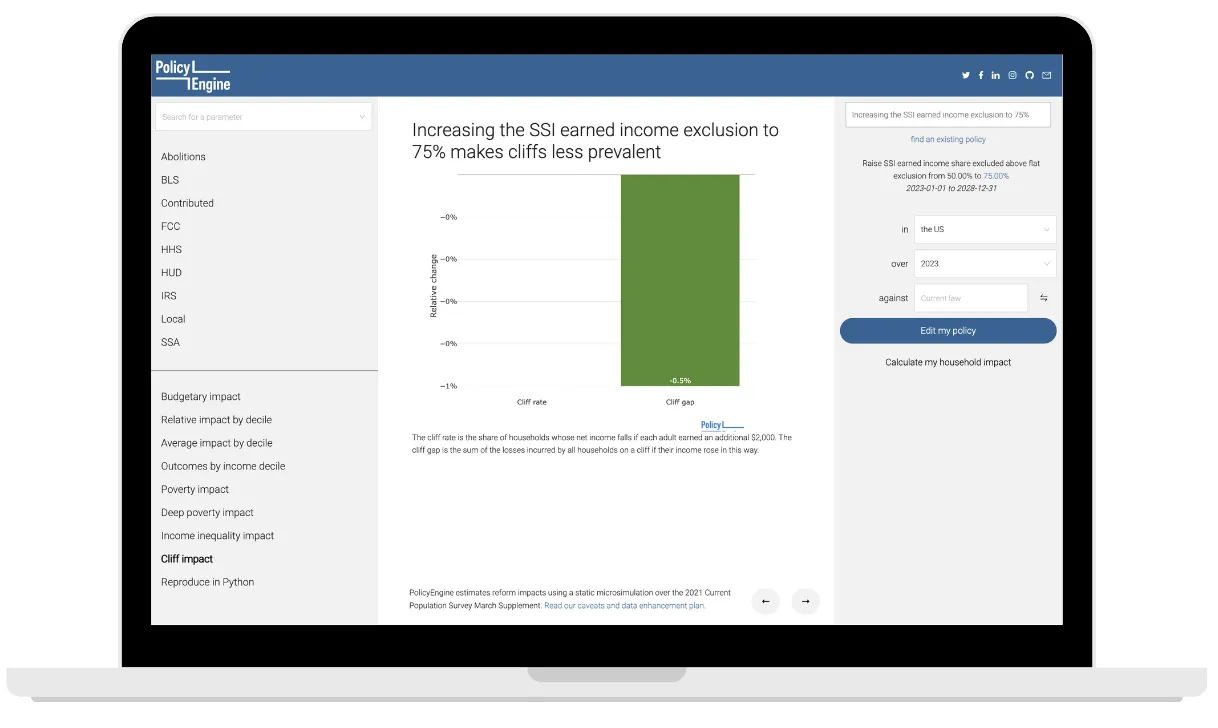Open PolicyEngine's Twitter page
The image size is (1218, 728).
tap(965, 75)
